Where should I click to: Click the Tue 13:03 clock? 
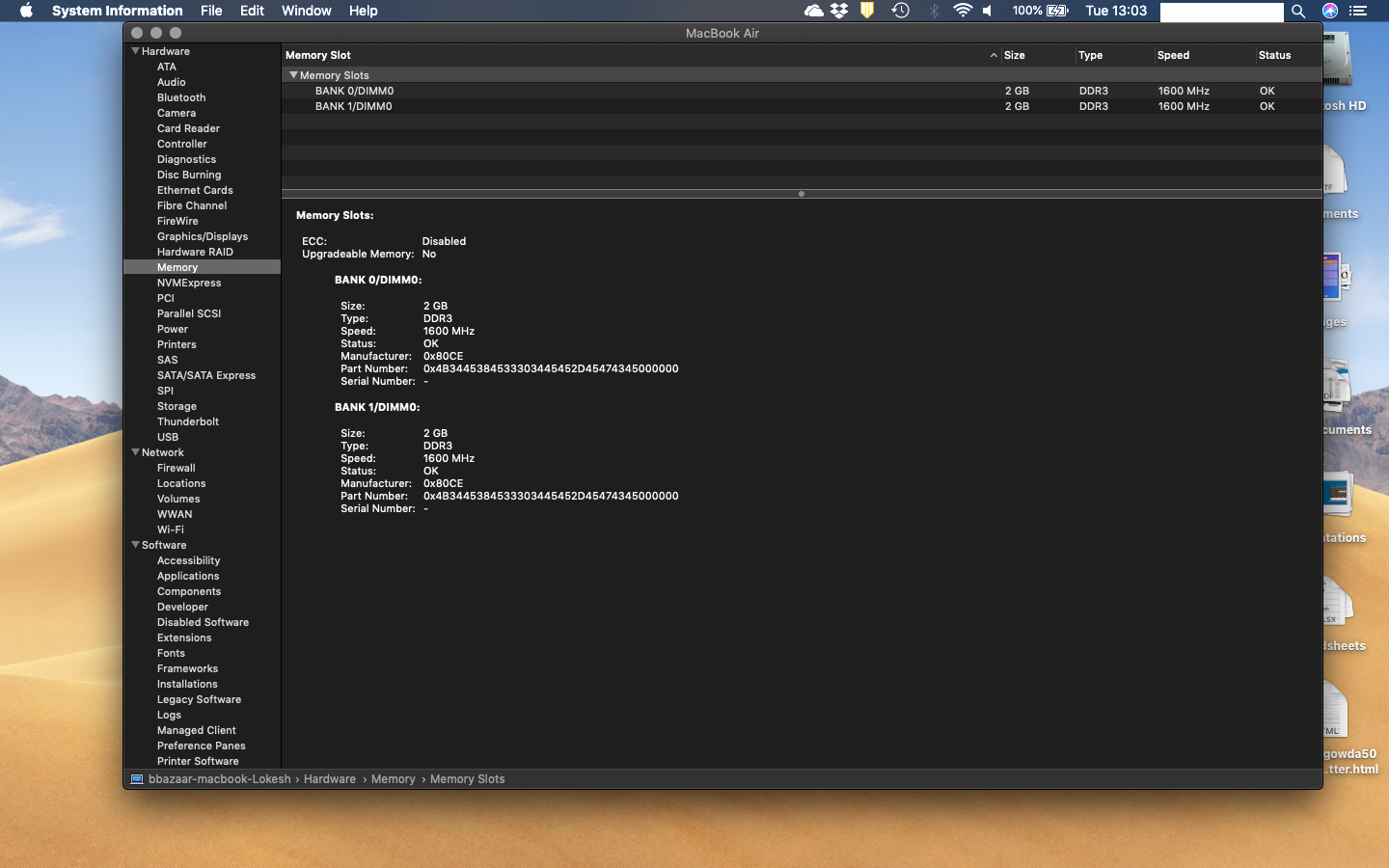coord(1116,11)
